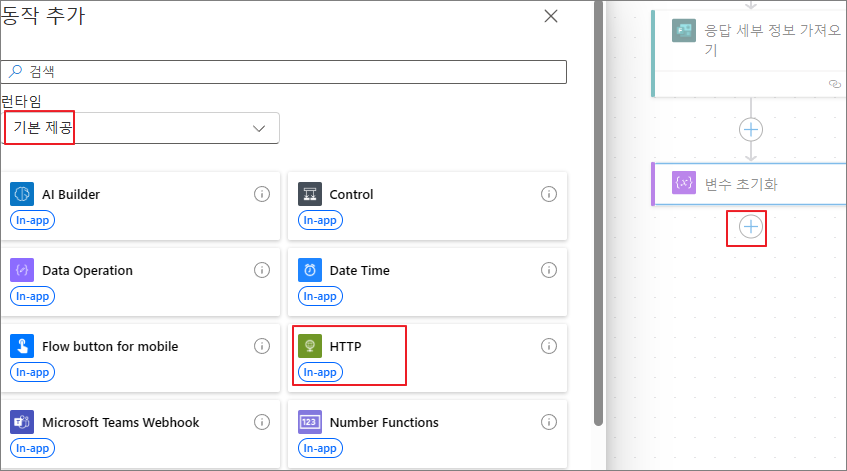Image resolution: width=847 pixels, height=471 pixels.
Task: Select the Number Functions label text
Action: point(384,422)
